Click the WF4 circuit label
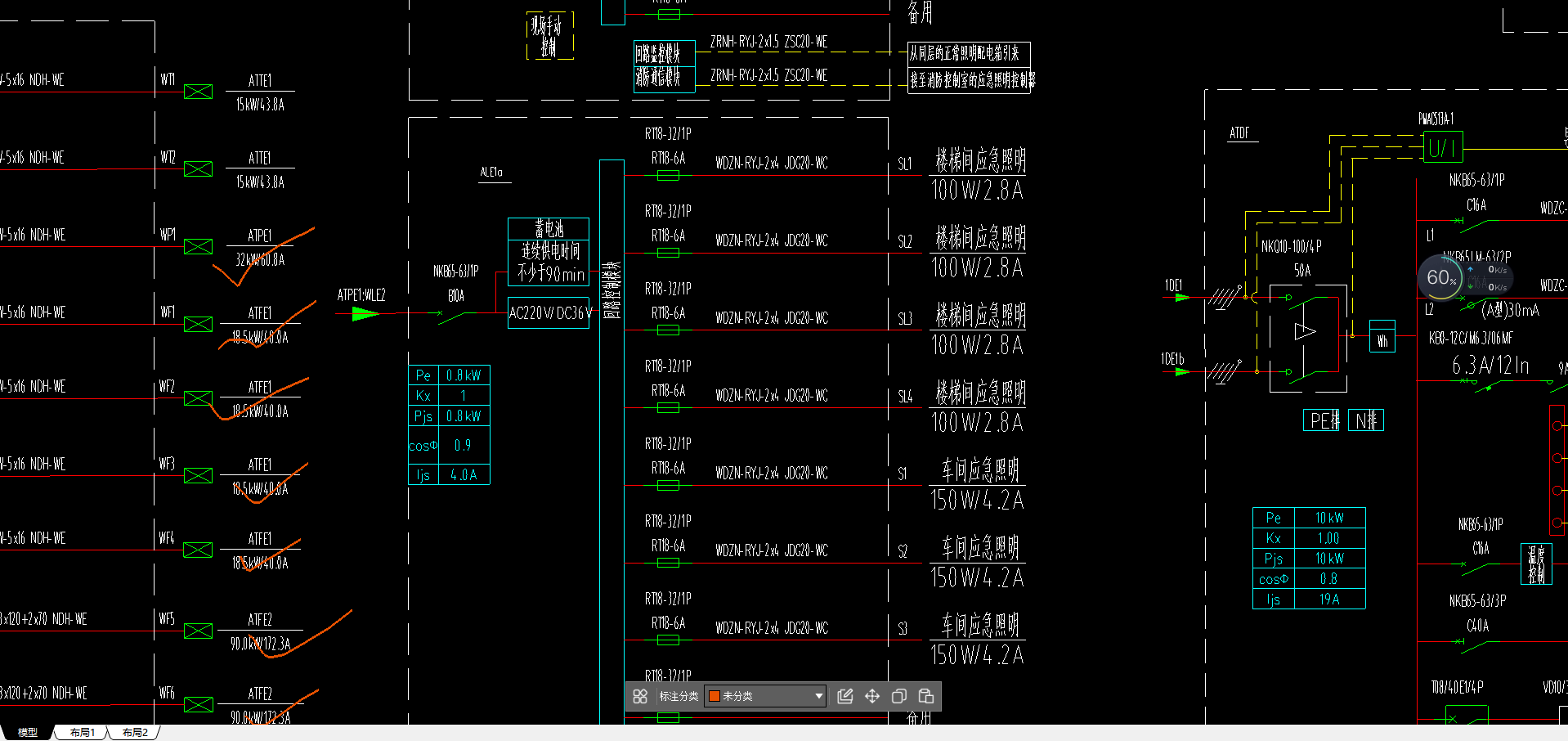 (x=167, y=538)
